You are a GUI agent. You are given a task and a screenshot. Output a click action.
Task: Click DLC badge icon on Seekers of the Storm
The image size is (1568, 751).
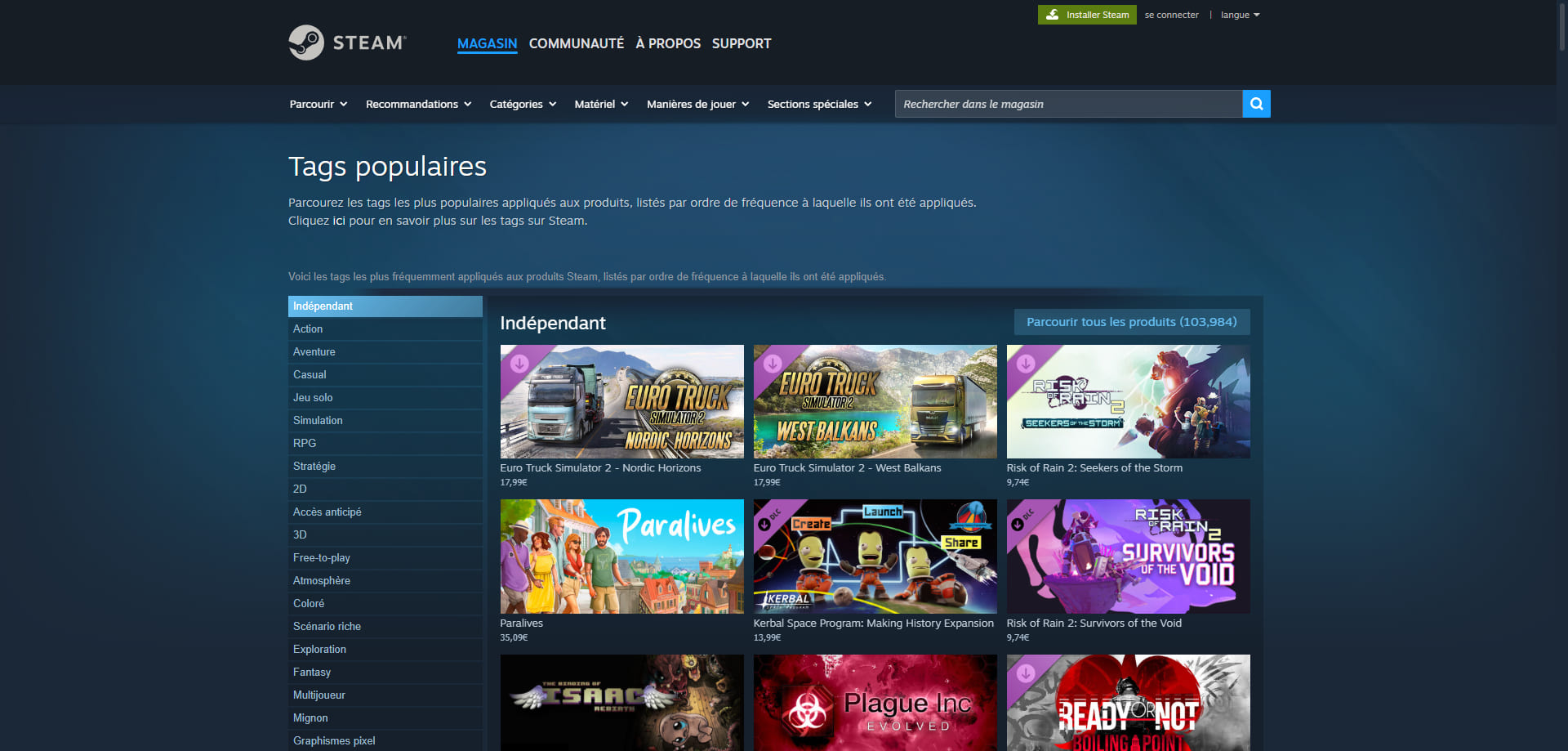(x=1026, y=364)
